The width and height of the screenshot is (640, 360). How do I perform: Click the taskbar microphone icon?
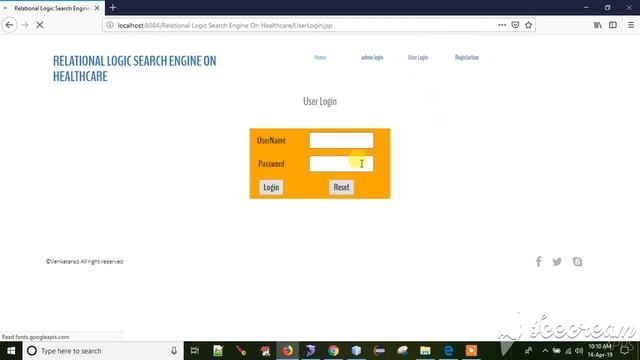[174, 351]
